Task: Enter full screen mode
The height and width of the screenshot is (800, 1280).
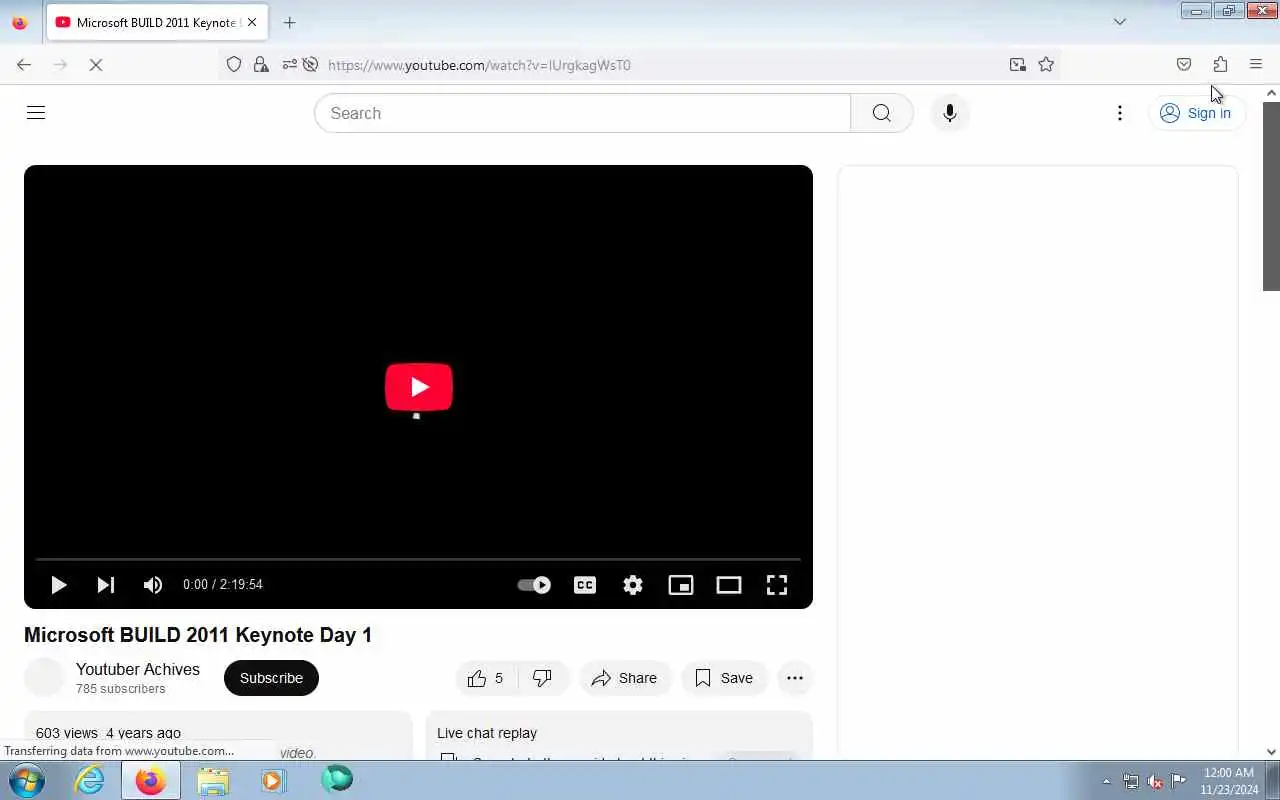Action: click(x=777, y=585)
